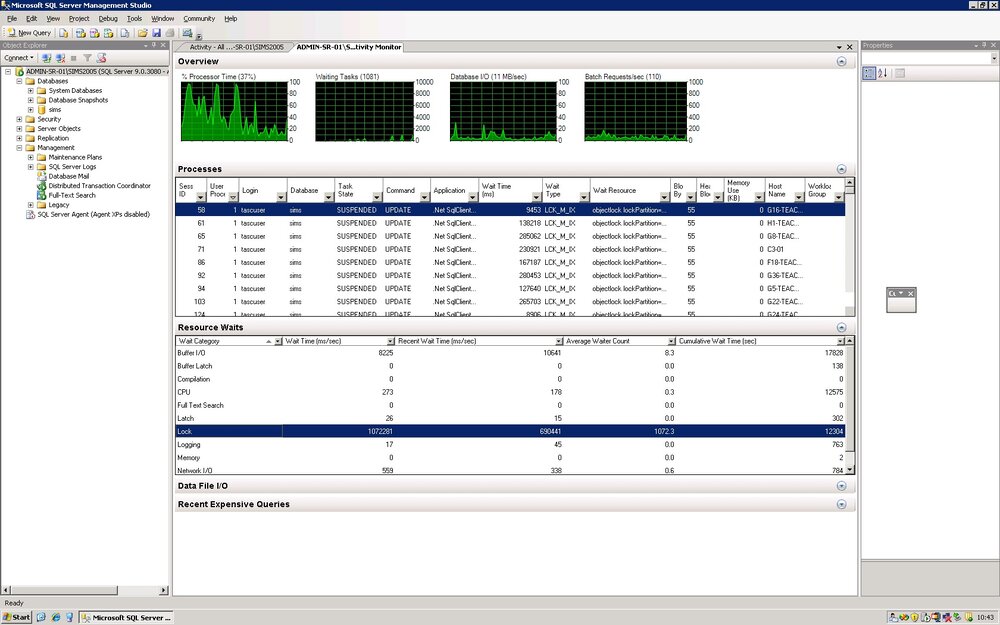Click the Analysis Services DMX Query icon

94,33
